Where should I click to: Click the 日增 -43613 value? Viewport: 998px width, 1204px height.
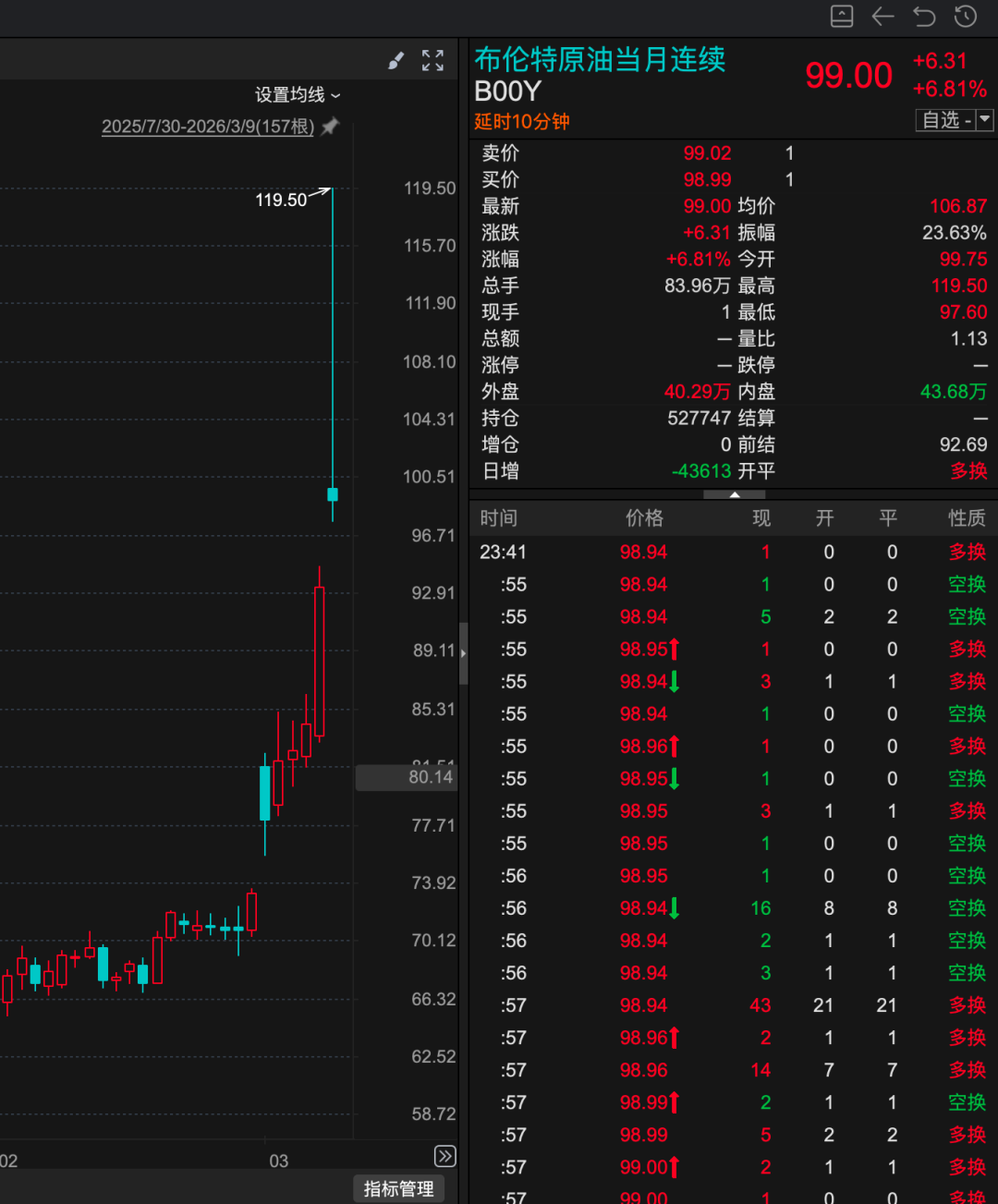[x=701, y=471]
